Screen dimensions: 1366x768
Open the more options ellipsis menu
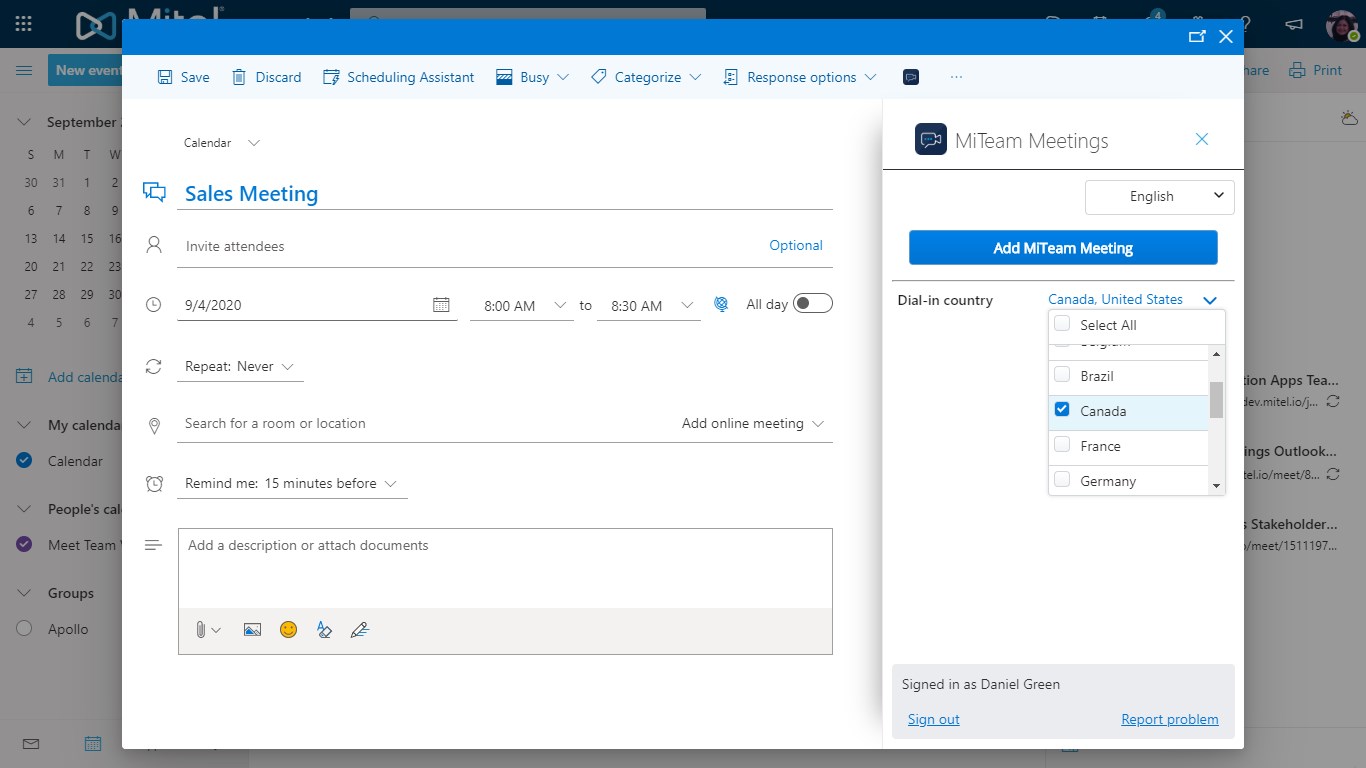[x=957, y=77]
